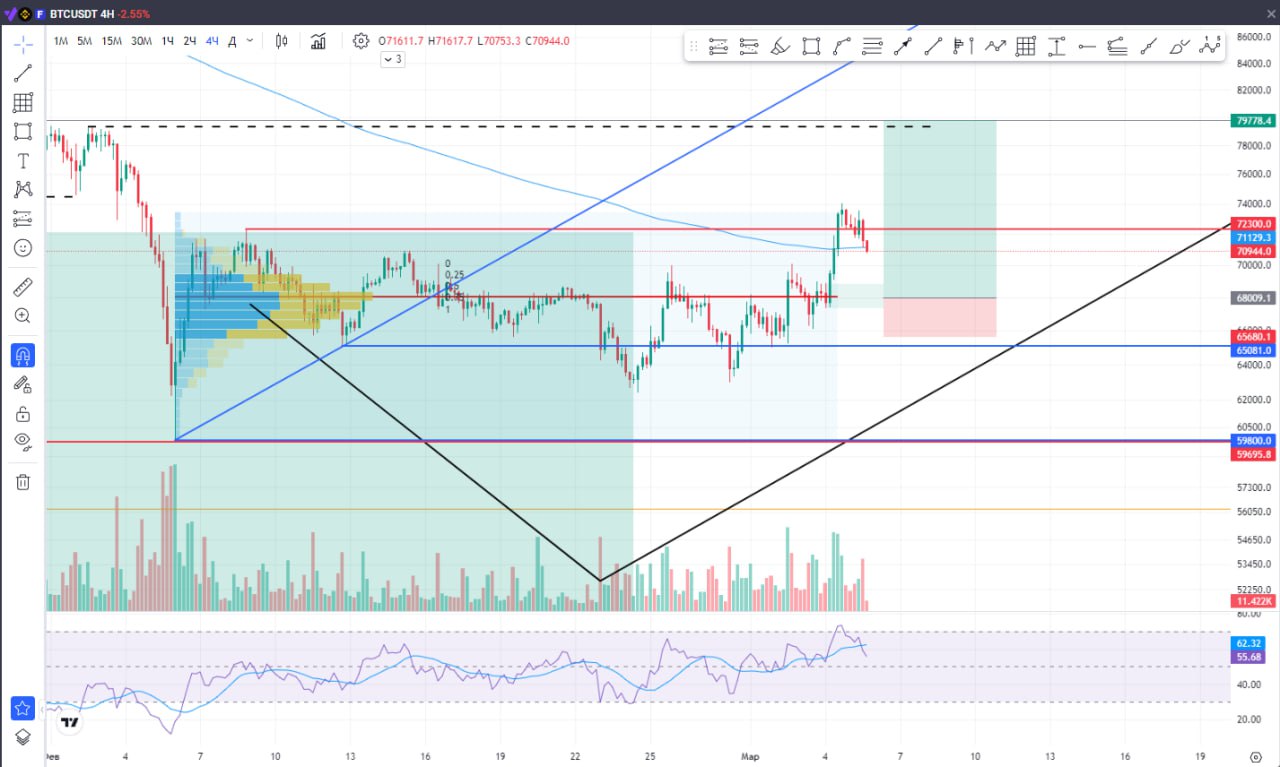Switch to 15M timeframe
The image size is (1280, 767).
pyautogui.click(x=112, y=41)
